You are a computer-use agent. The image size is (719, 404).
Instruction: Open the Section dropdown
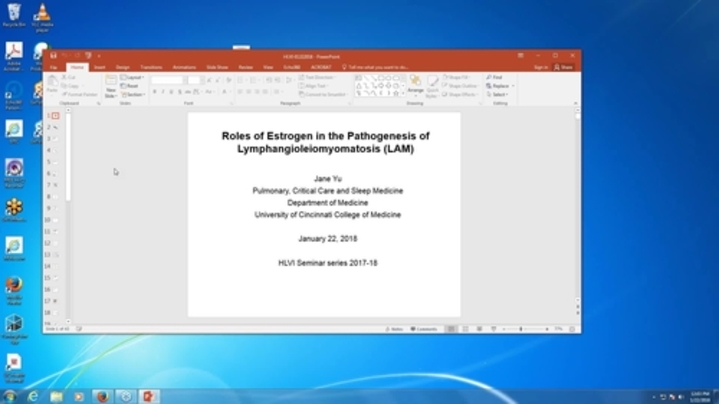(x=133, y=94)
